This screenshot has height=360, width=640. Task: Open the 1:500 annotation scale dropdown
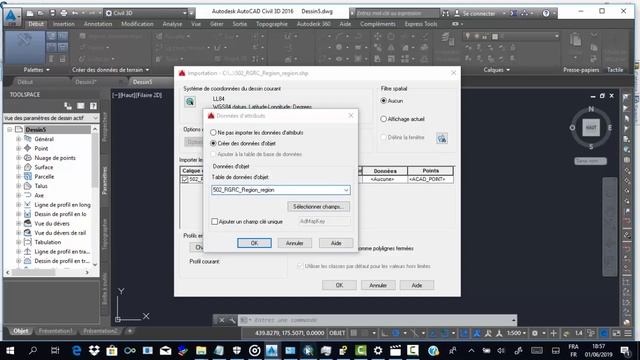pyautogui.click(x=516, y=333)
